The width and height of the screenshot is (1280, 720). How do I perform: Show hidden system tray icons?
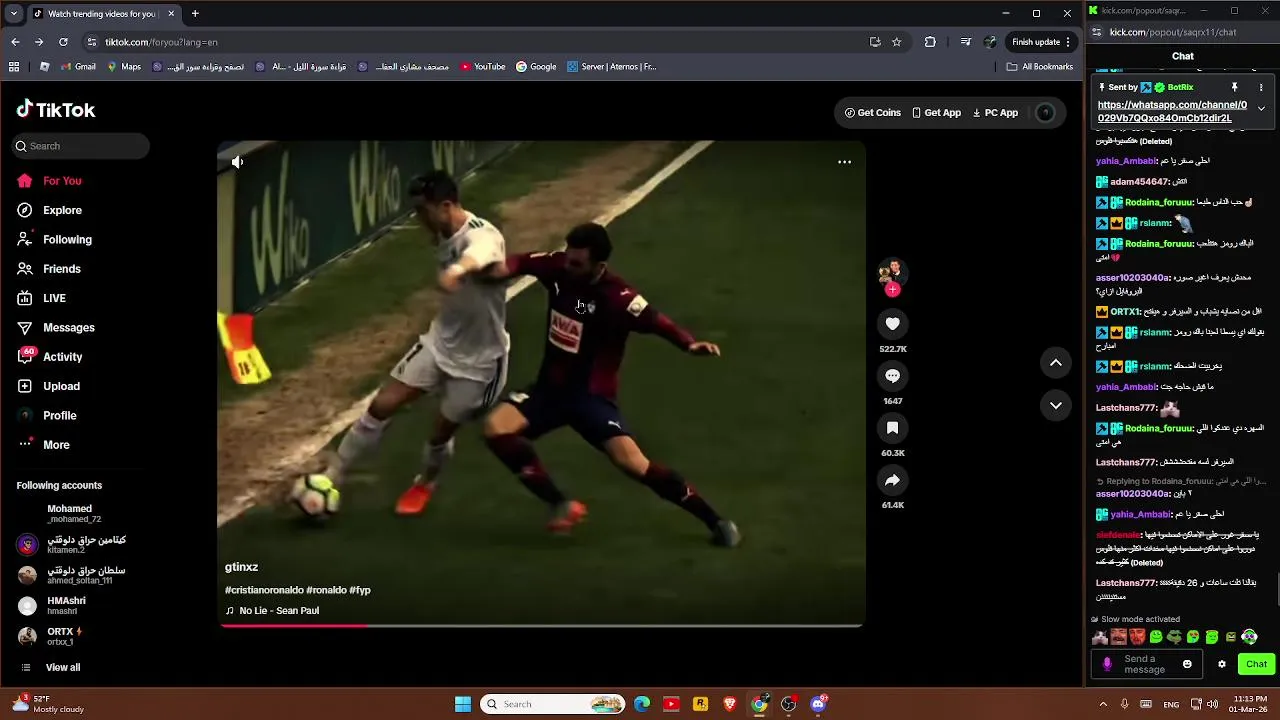pyautogui.click(x=1103, y=704)
